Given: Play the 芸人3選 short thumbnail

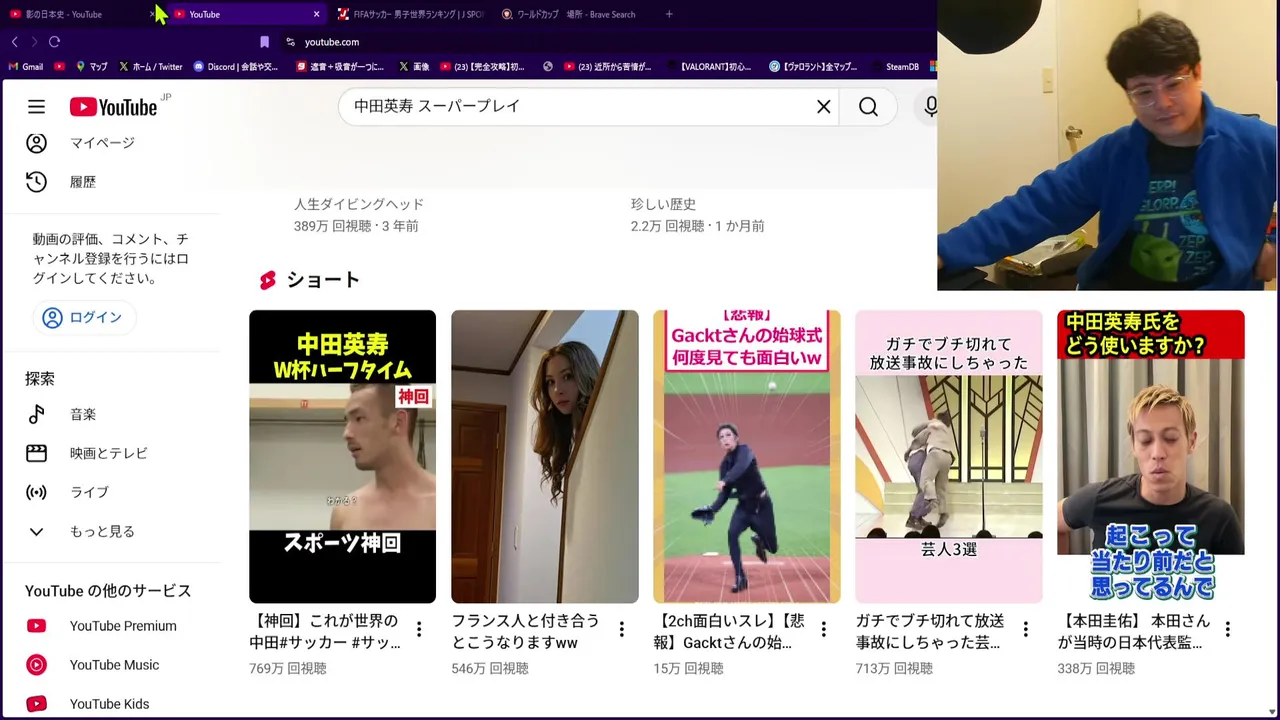Looking at the screenshot, I should 948,456.
